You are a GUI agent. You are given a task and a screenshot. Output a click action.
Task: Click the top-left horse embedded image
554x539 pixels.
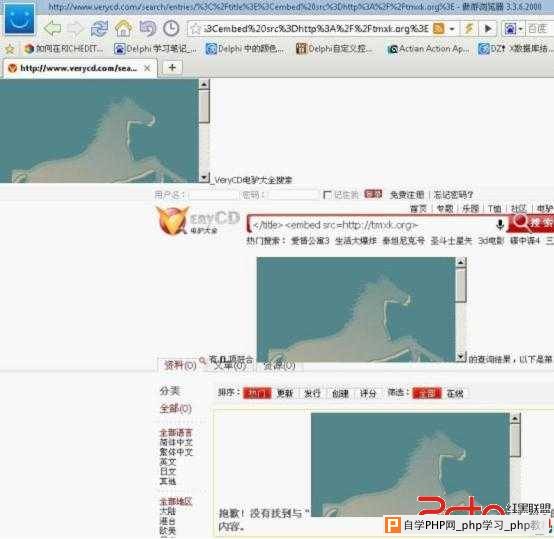click(99, 131)
